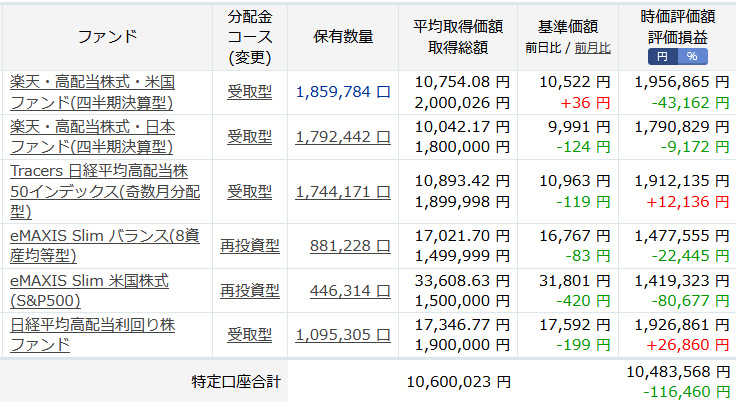Select the 平均取得価額 header text

tap(458, 26)
